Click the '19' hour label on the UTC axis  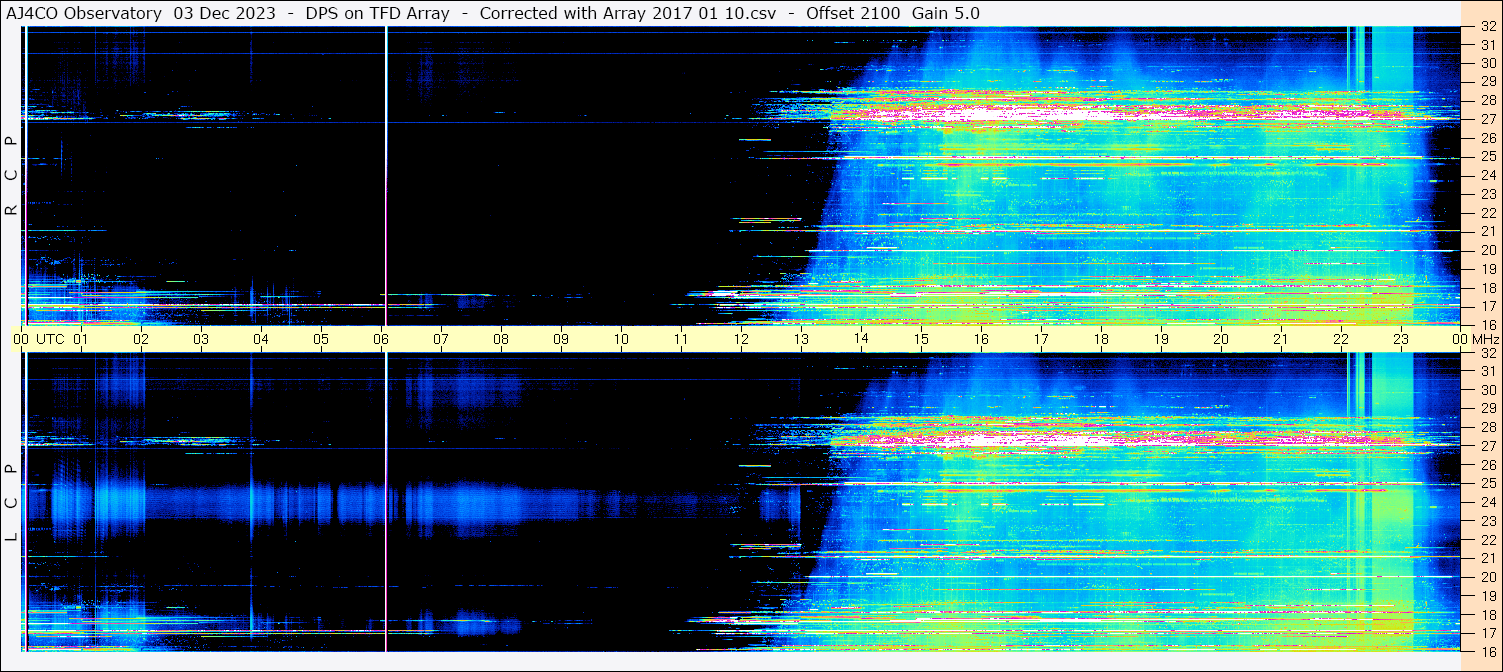[1161, 339]
